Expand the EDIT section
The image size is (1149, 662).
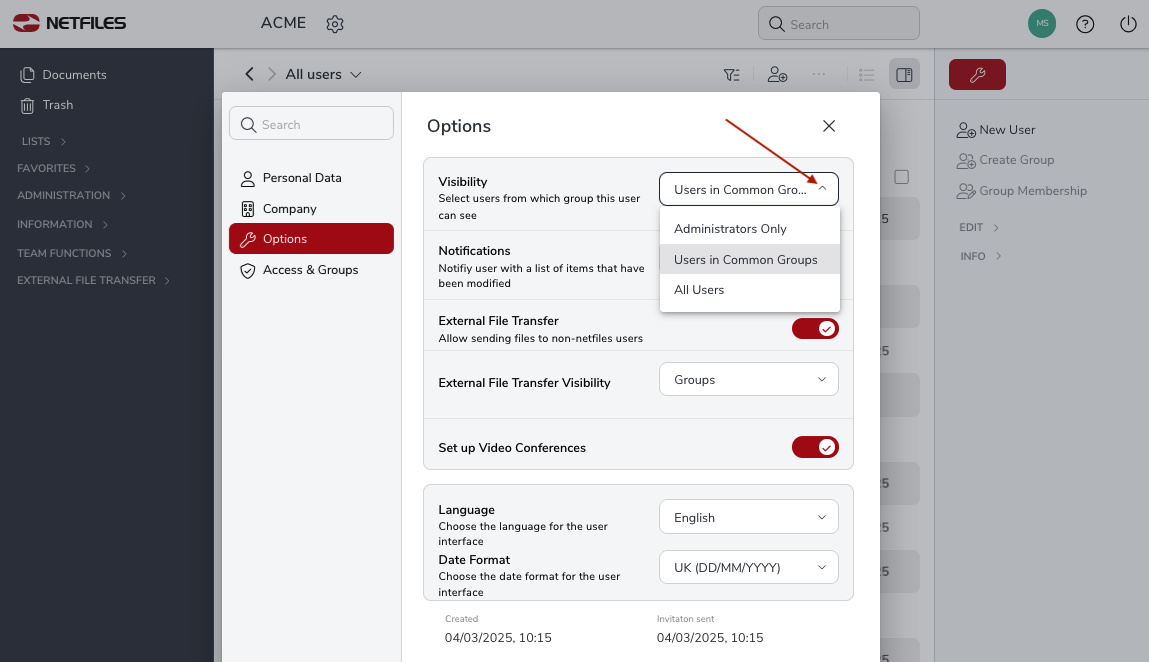[979, 227]
